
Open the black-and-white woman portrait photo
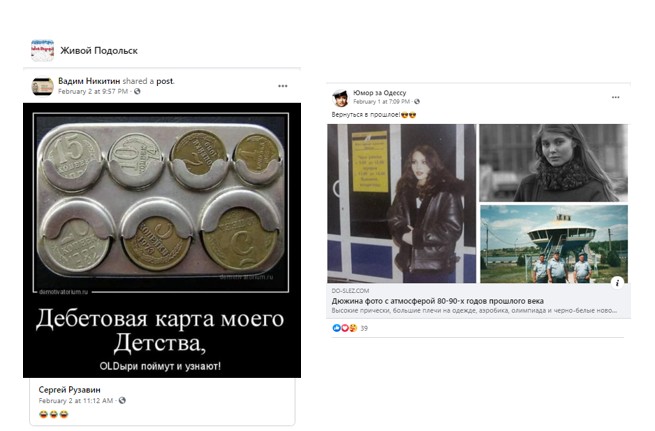pos(553,163)
